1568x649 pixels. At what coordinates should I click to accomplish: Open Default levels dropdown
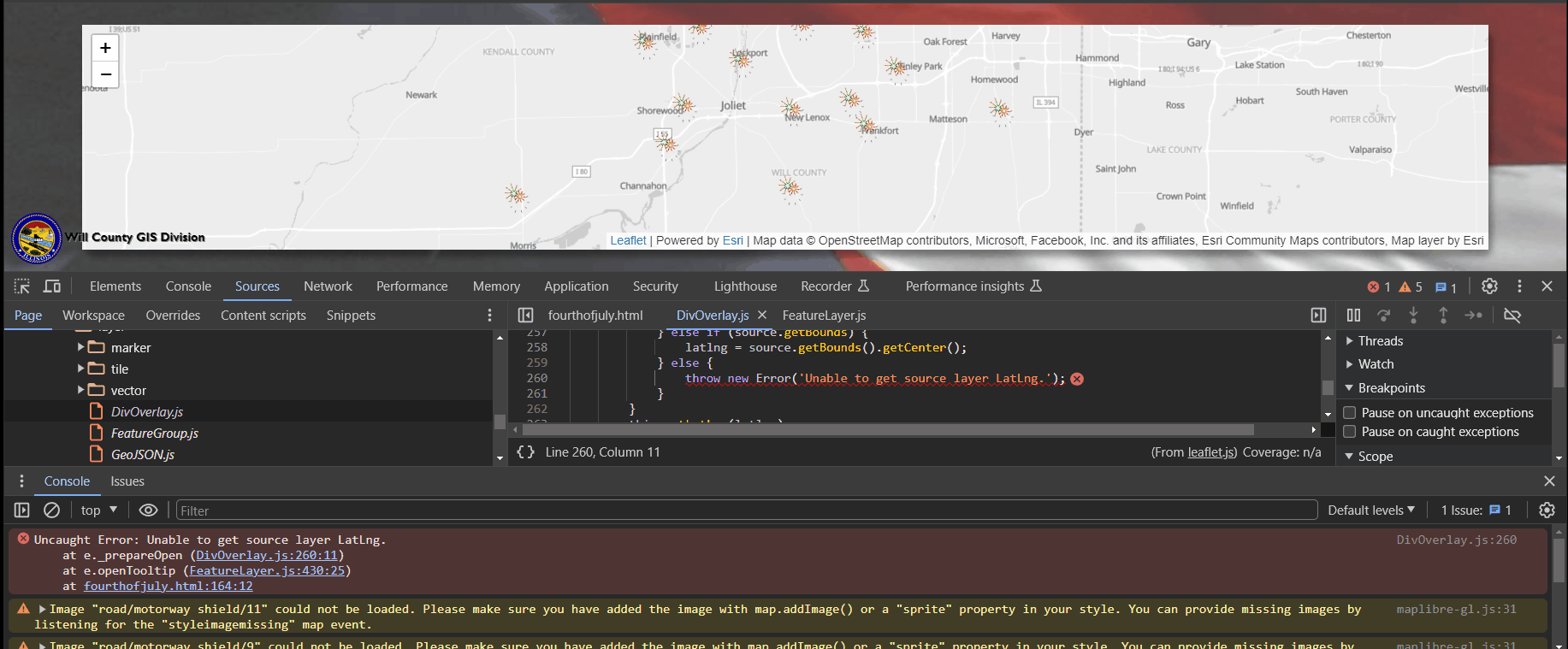(1371, 510)
